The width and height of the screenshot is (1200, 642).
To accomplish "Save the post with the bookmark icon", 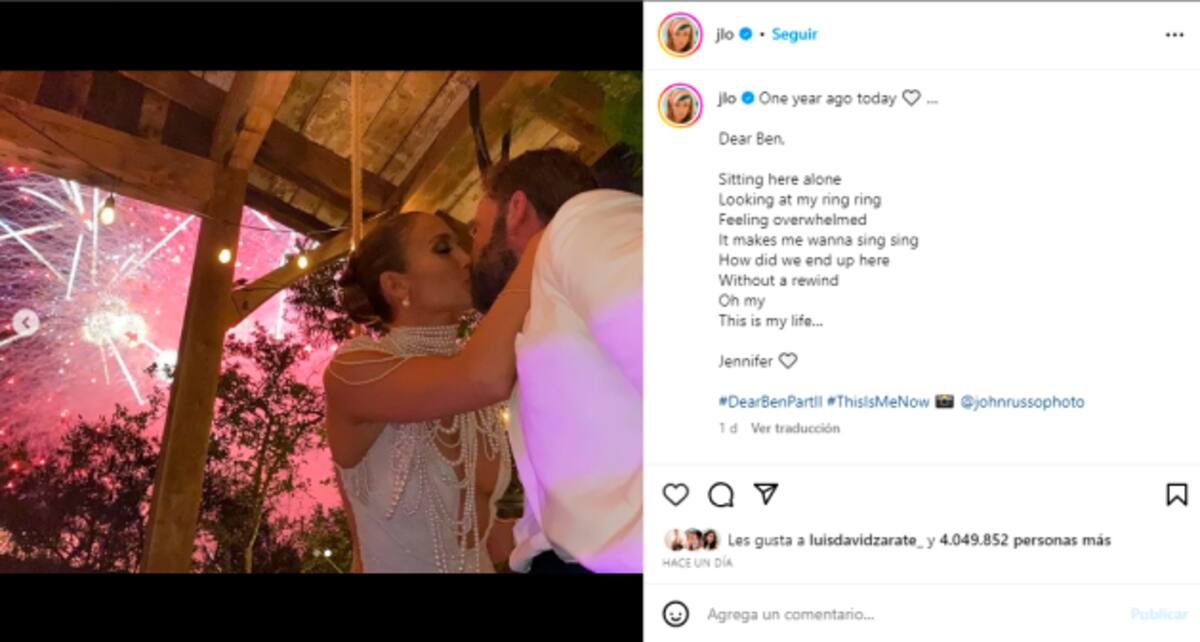I will tap(1177, 494).
